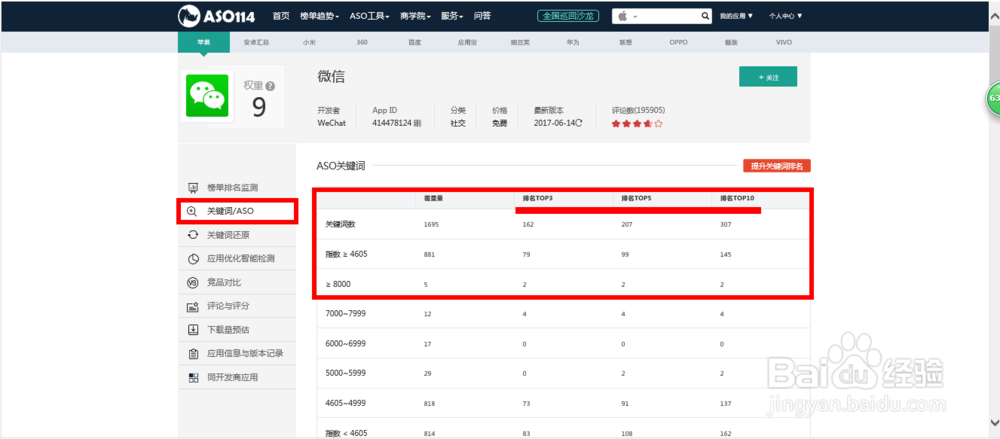Open 问答 in the top nav
1000x439 pixels.
(482, 16)
